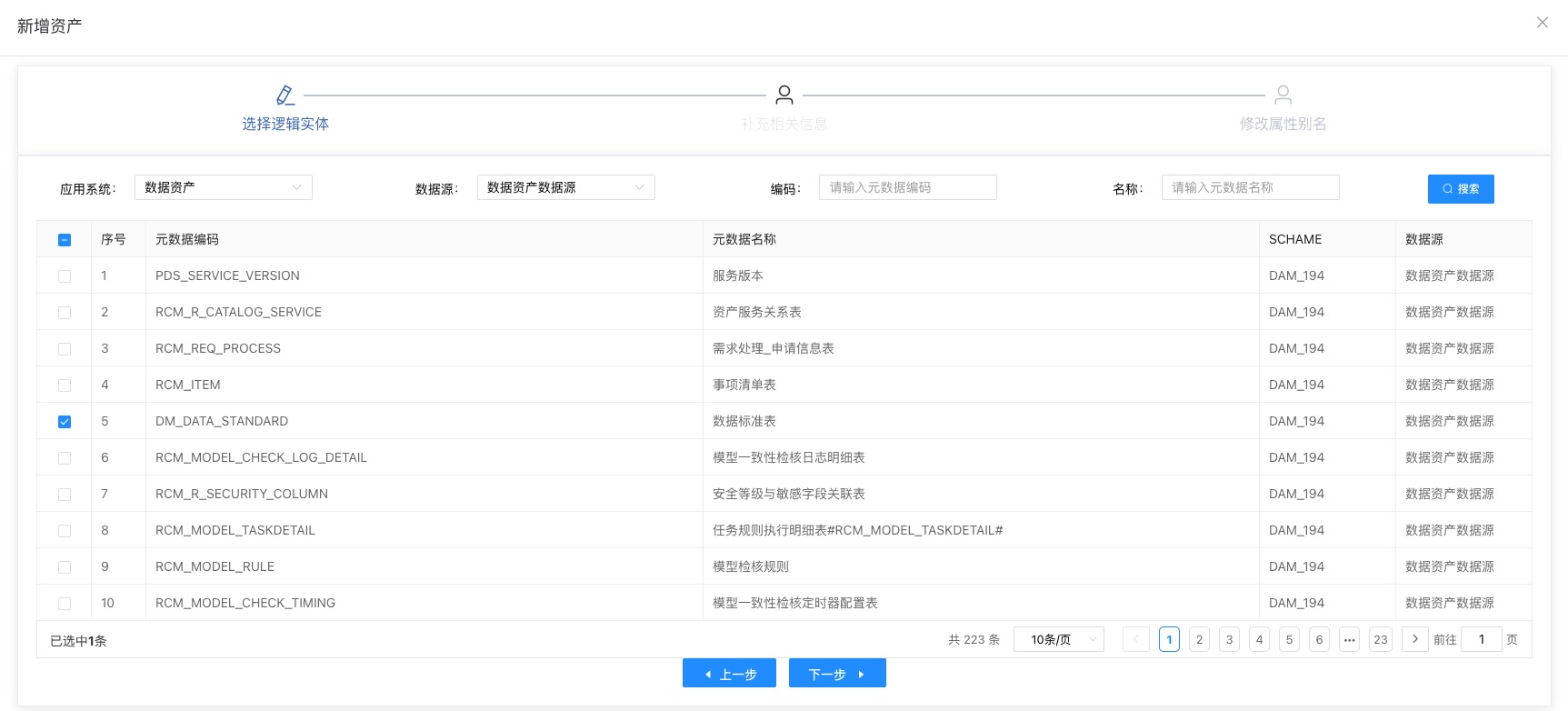Click the 共 223 条 total count text
Viewport: 1568px width, 711px height.
974,639
